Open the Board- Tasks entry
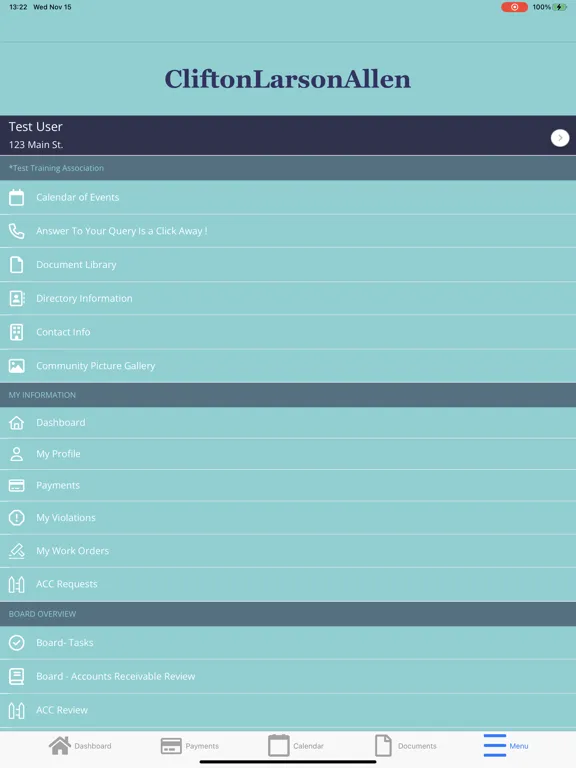576x768 pixels. point(288,643)
